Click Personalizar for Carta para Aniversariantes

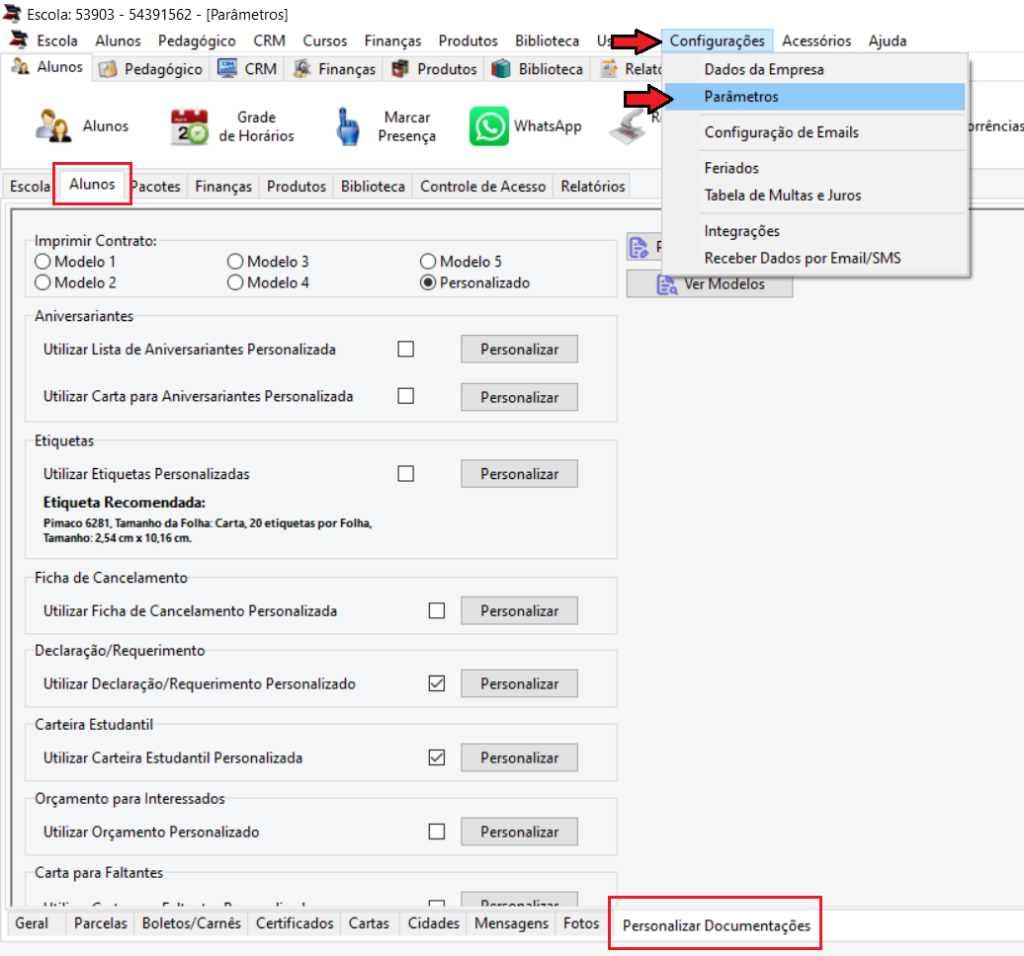coord(519,397)
